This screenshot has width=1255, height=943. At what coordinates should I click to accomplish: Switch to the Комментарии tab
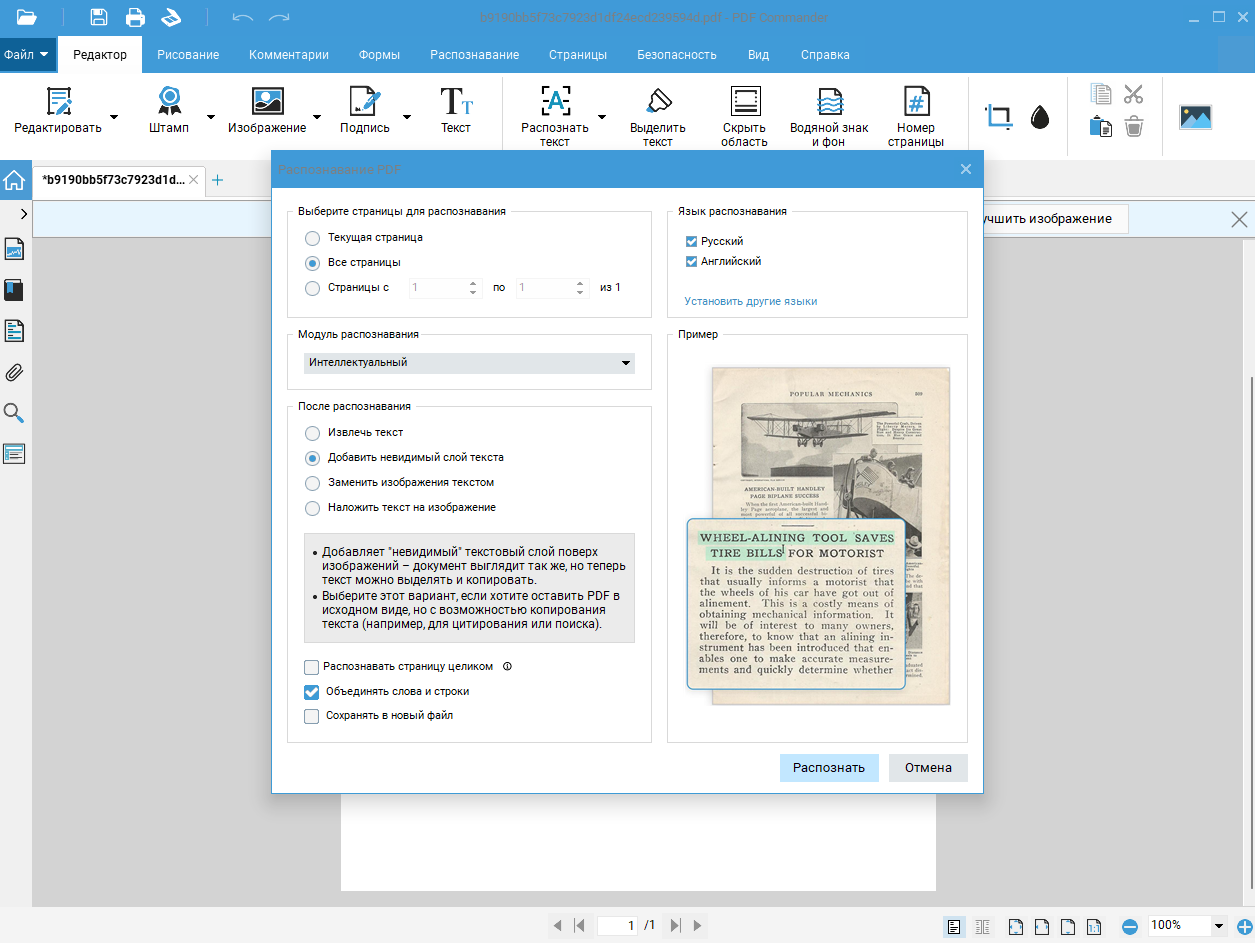[289, 55]
